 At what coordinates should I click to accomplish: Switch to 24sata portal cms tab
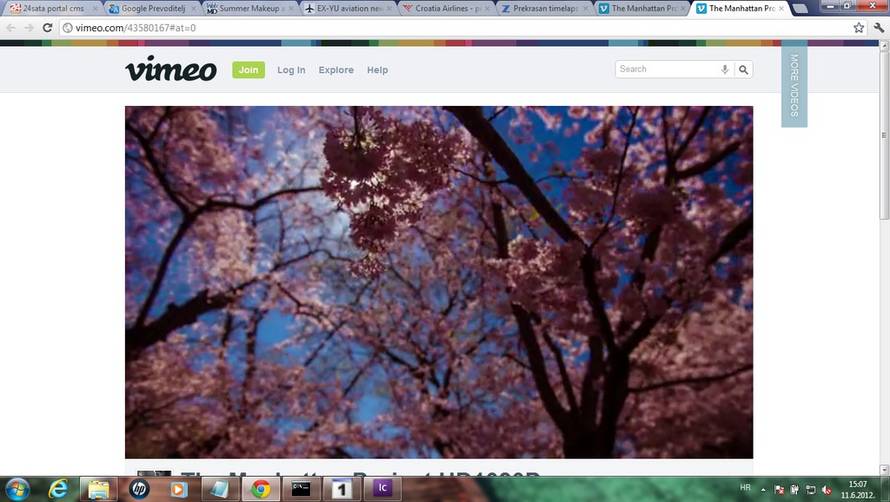[51, 9]
